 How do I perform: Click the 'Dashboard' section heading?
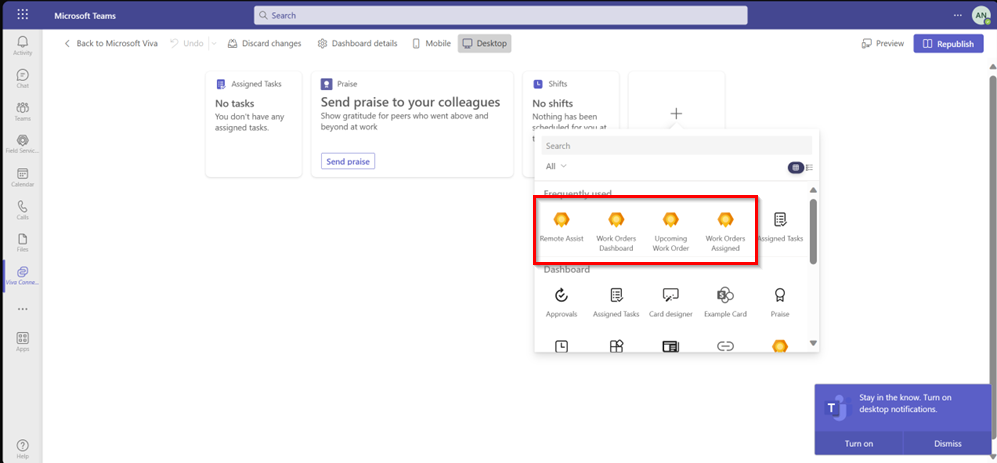567,270
